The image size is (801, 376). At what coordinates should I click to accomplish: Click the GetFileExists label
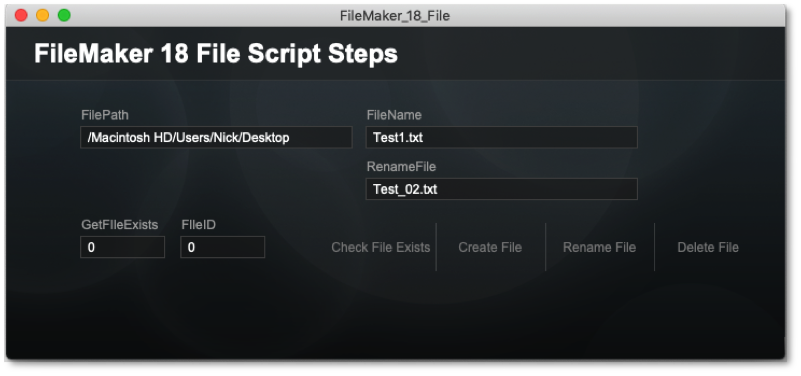point(120,225)
